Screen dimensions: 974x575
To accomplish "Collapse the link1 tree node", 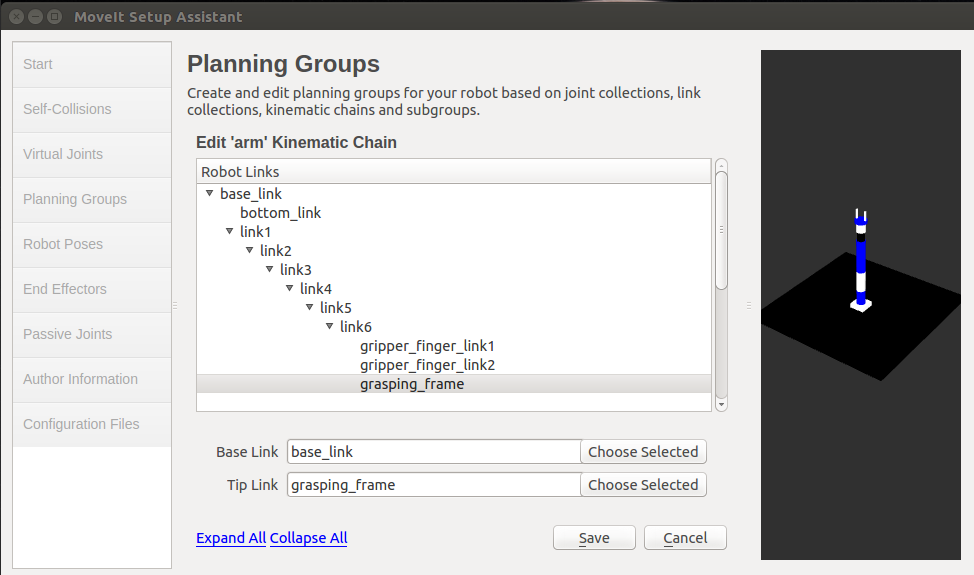I will click(229, 232).
